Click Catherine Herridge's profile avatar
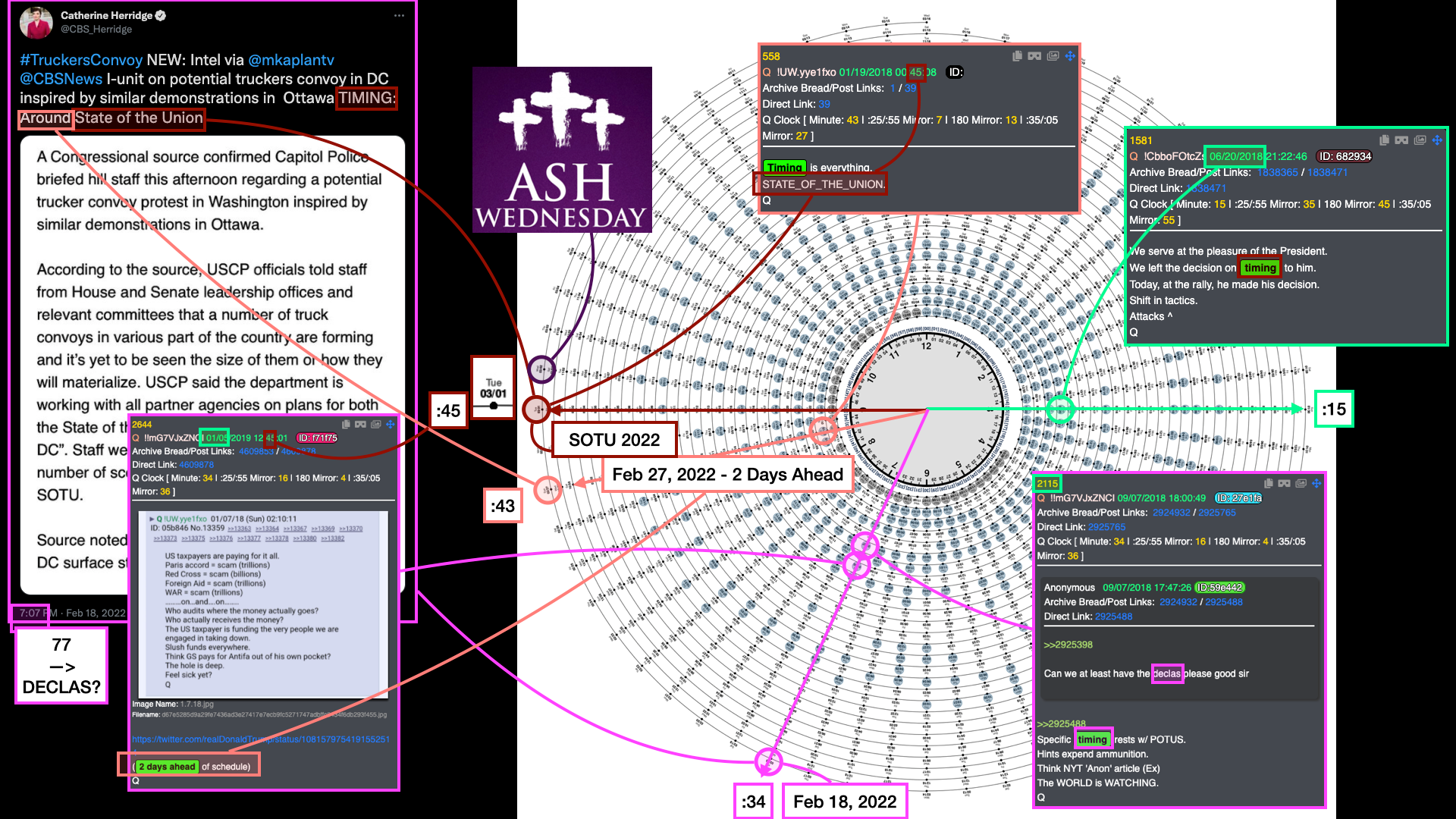Screen dimensions: 1456x819 click(36, 22)
